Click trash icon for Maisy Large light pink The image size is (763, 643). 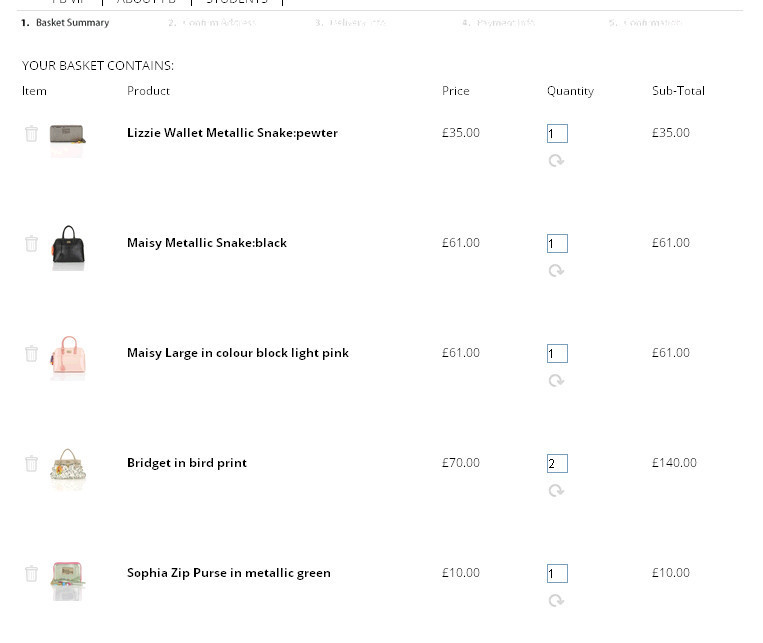31,354
